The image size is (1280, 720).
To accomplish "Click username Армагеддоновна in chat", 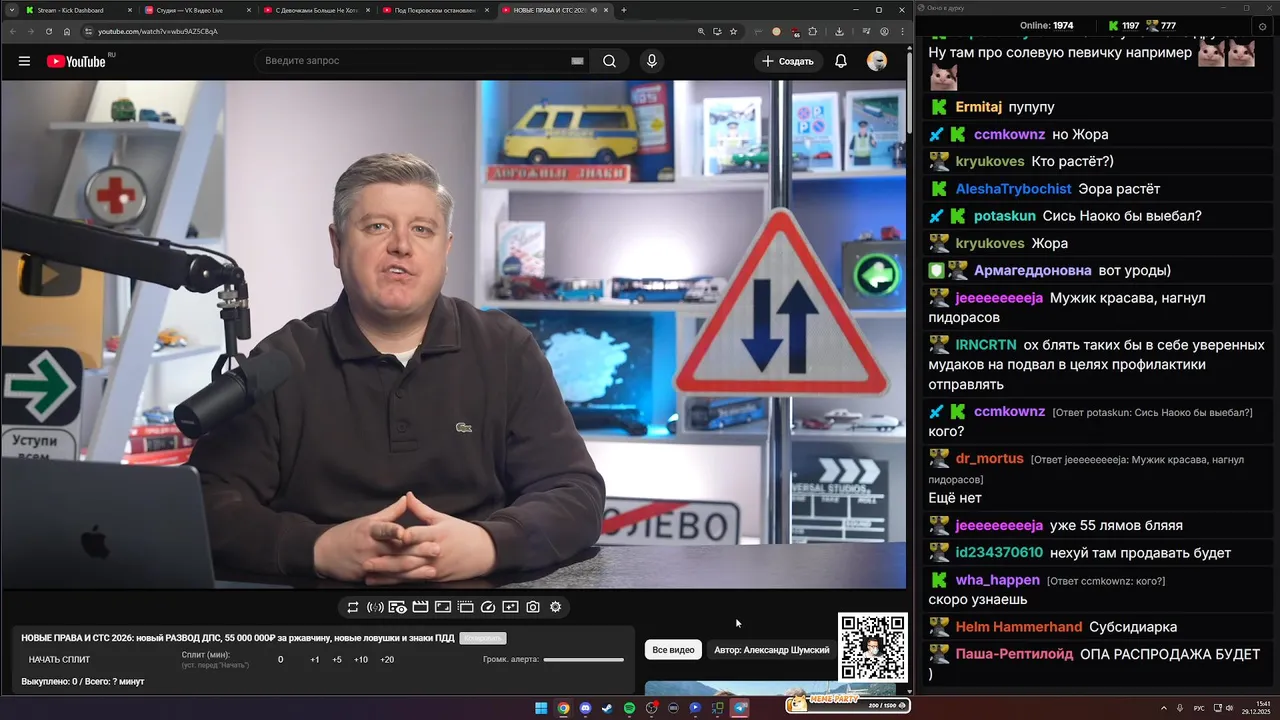I will point(1033,270).
